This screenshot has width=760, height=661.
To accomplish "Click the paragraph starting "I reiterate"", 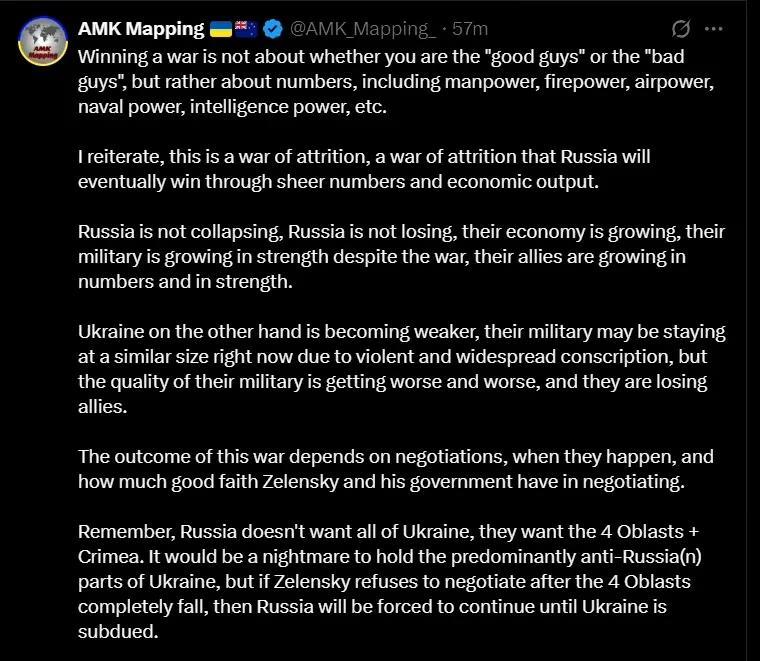I will [364, 169].
